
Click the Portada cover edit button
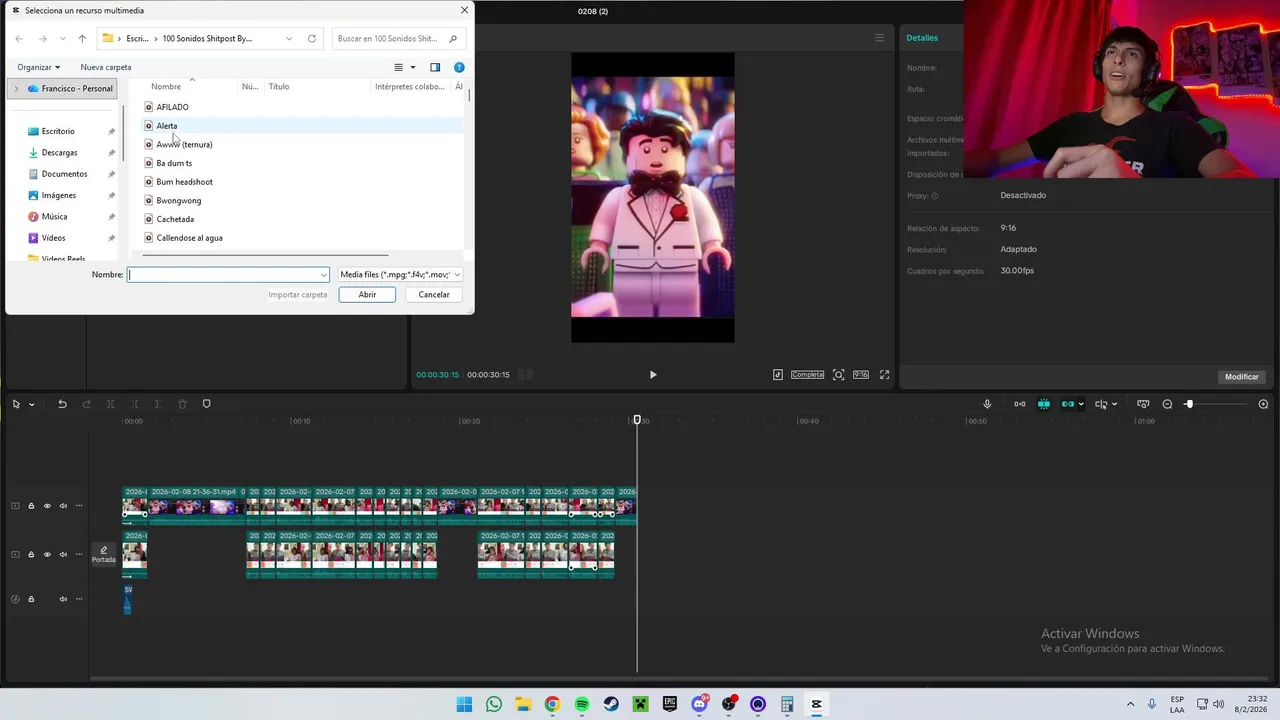click(104, 554)
